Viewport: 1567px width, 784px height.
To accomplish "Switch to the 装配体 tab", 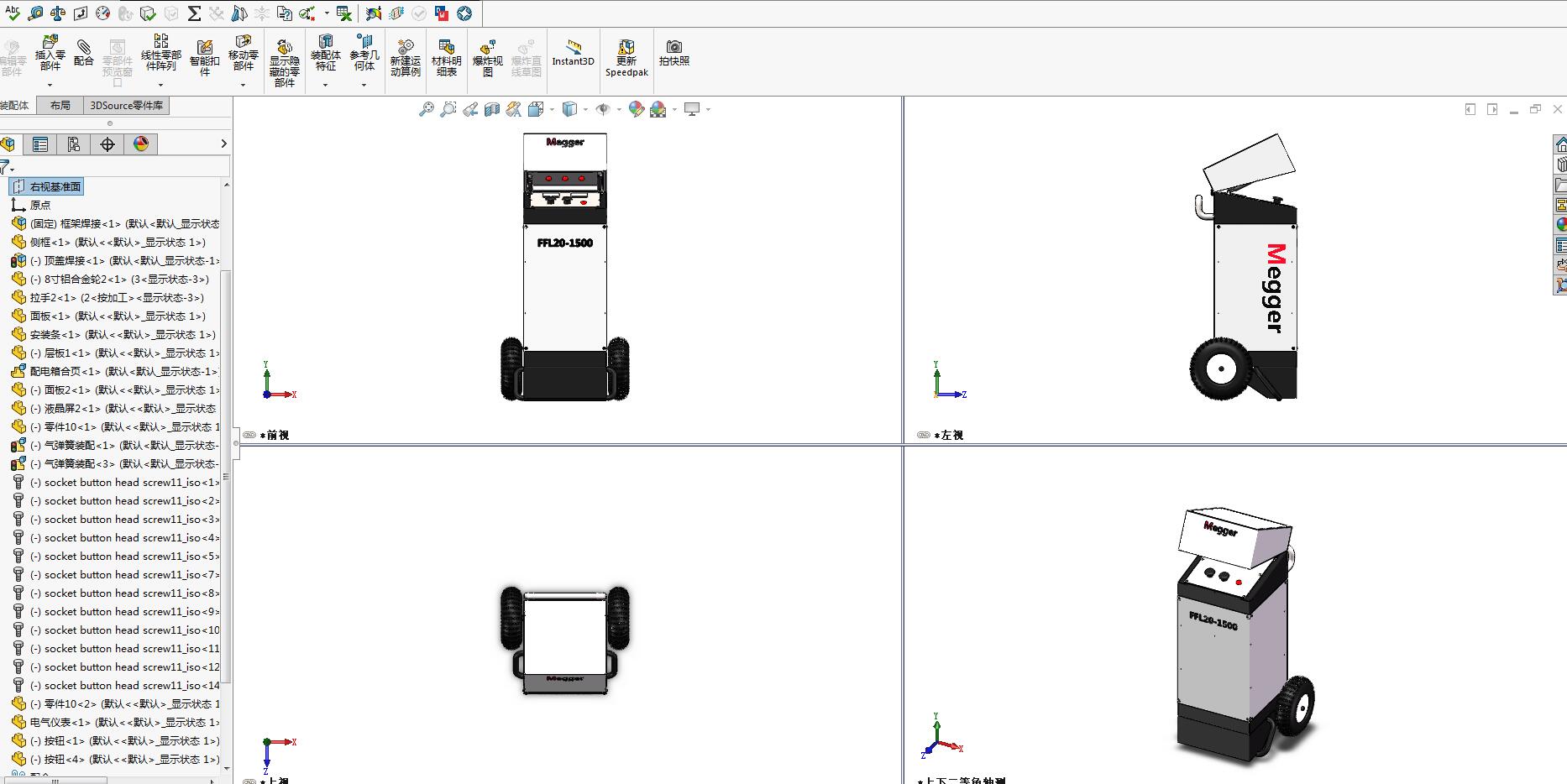I will tap(14, 106).
